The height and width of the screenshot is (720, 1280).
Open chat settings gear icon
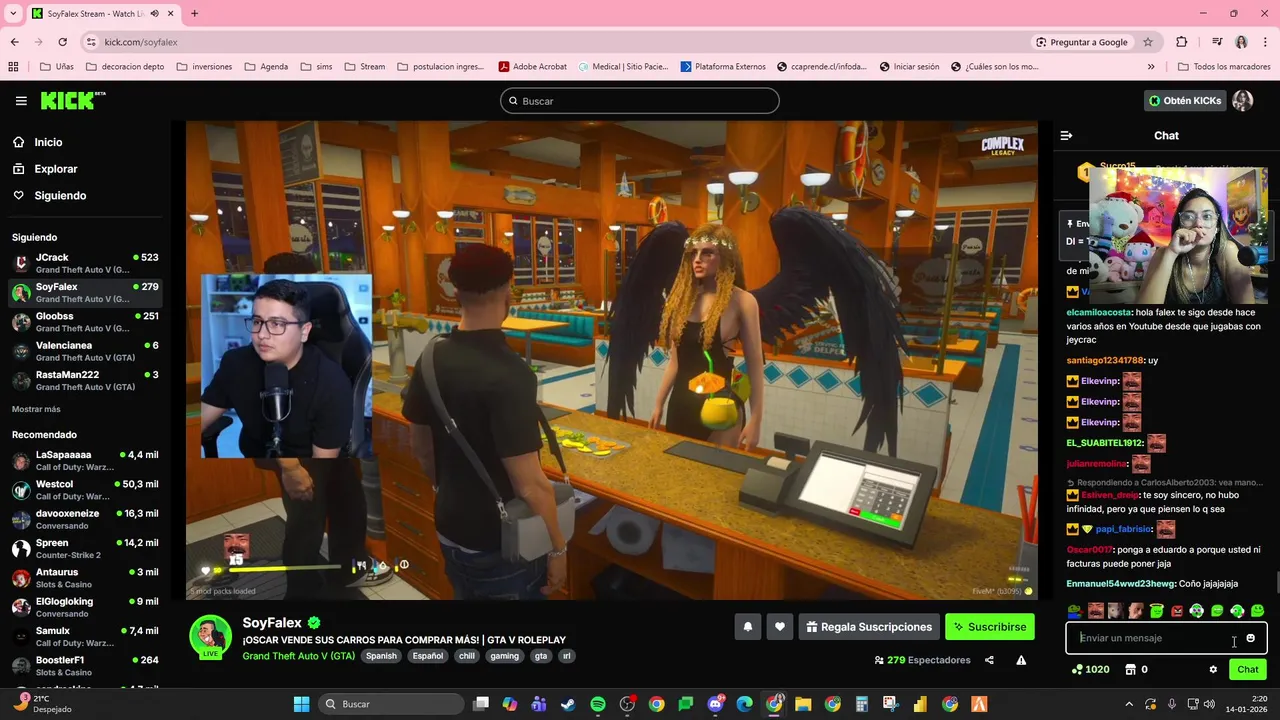tap(1213, 669)
